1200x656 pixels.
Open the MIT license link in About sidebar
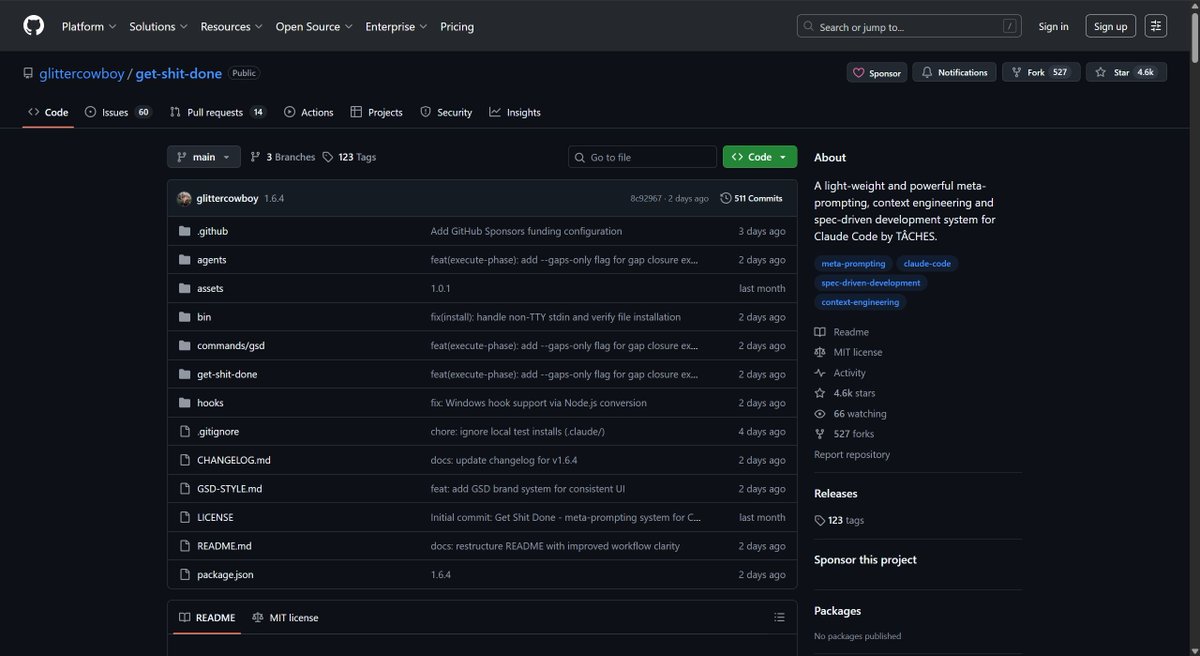tap(848, 352)
